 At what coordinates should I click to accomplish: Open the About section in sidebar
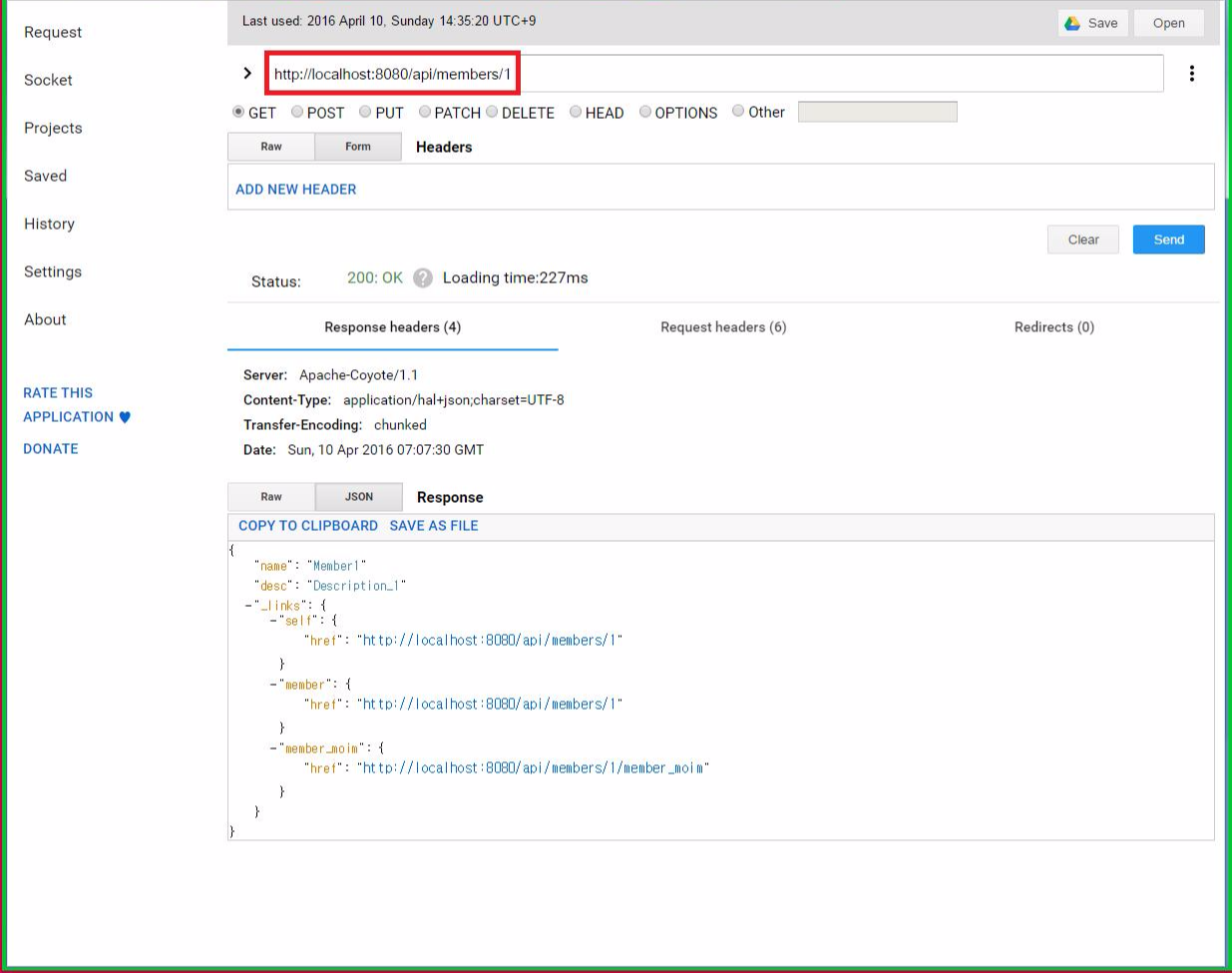(45, 319)
